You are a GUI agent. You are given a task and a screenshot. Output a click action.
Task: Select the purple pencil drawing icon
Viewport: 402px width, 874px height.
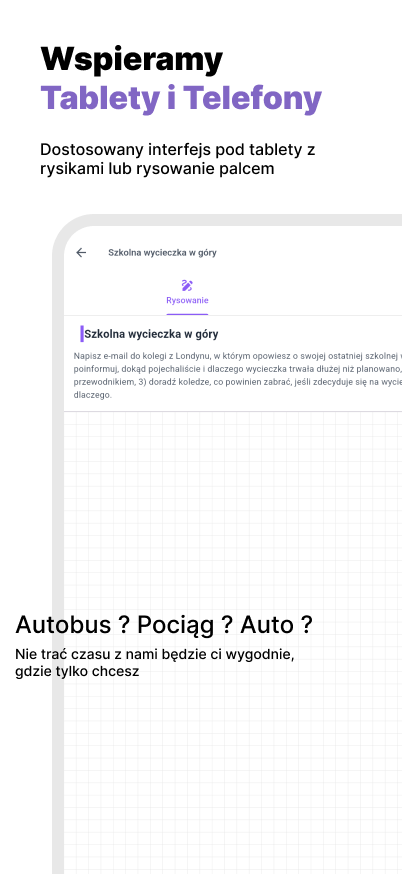coord(187,286)
